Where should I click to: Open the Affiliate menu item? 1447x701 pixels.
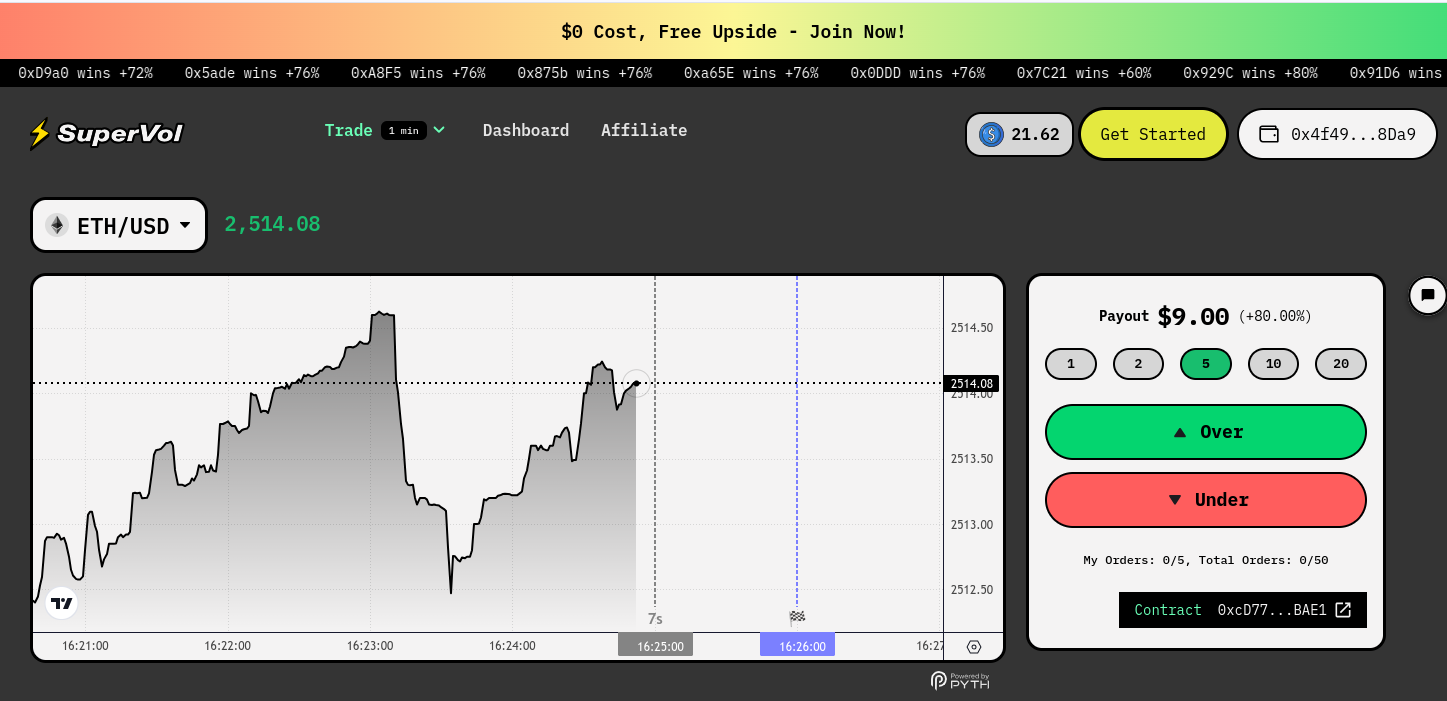(643, 130)
